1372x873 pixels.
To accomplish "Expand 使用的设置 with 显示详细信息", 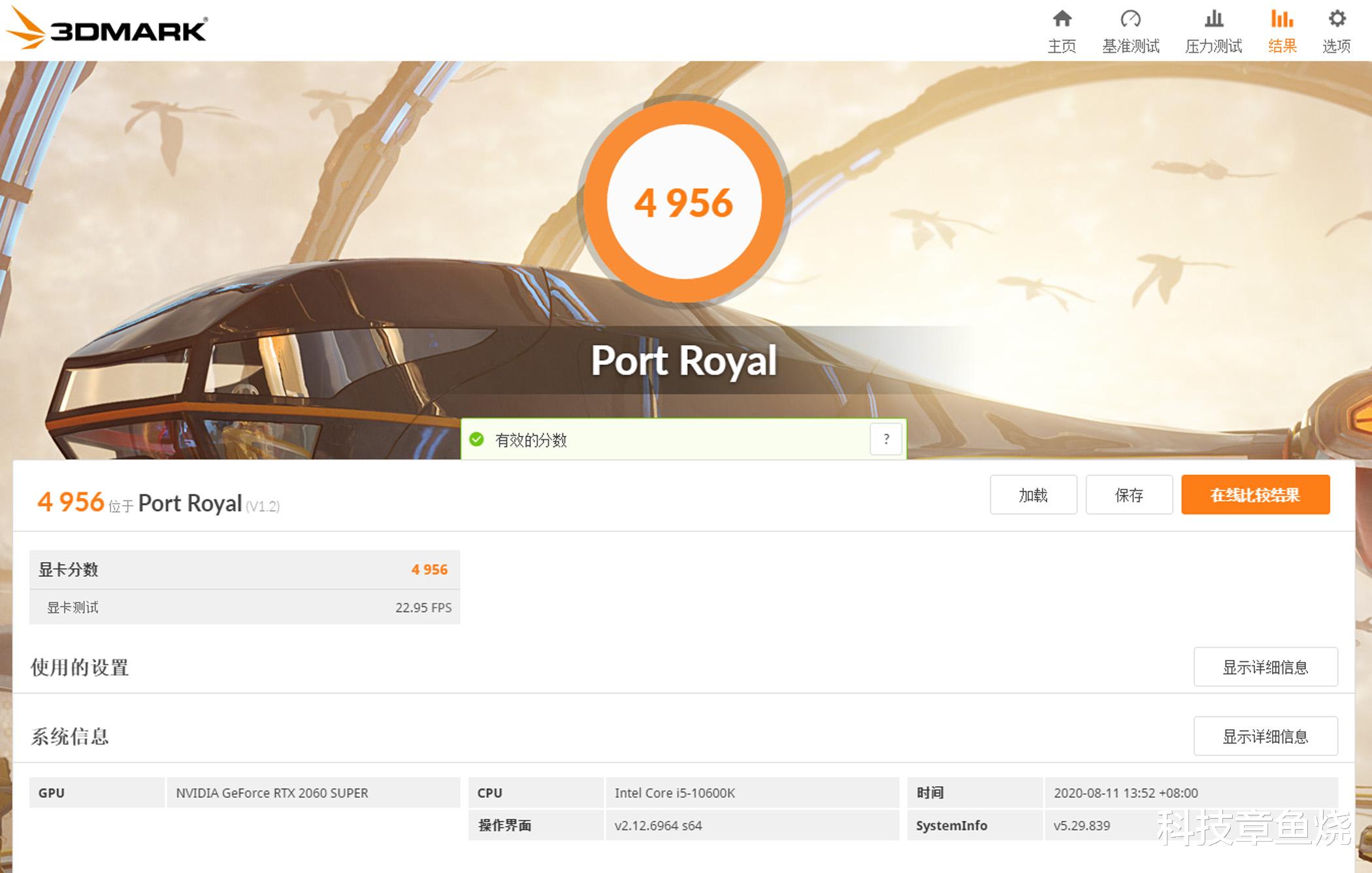I will (x=1266, y=667).
